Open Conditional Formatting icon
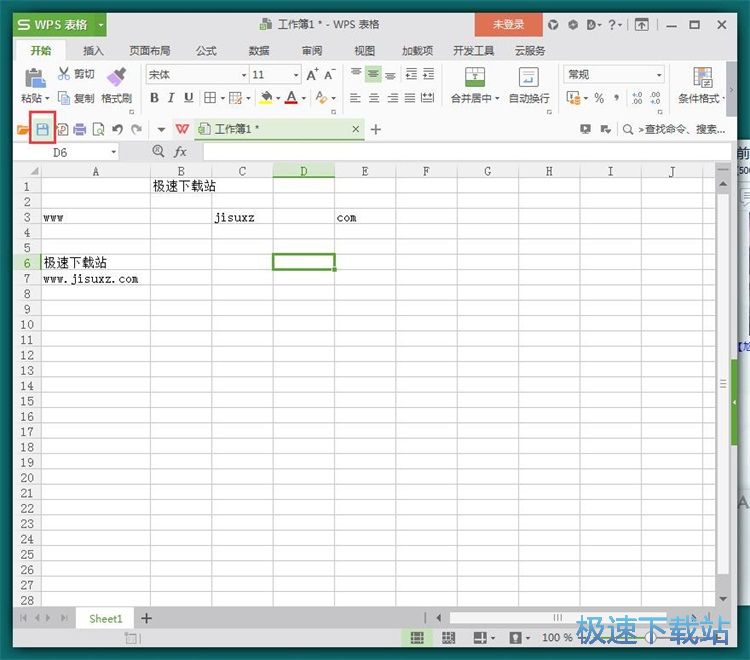This screenshot has width=750, height=660. point(703,77)
